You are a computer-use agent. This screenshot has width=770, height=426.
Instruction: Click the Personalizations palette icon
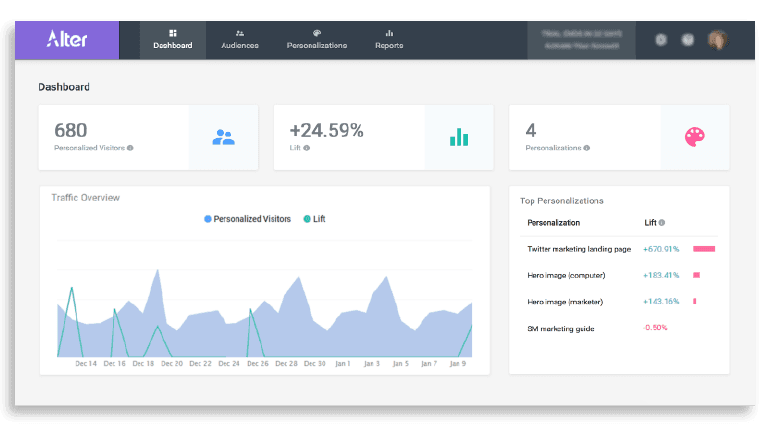click(x=695, y=137)
